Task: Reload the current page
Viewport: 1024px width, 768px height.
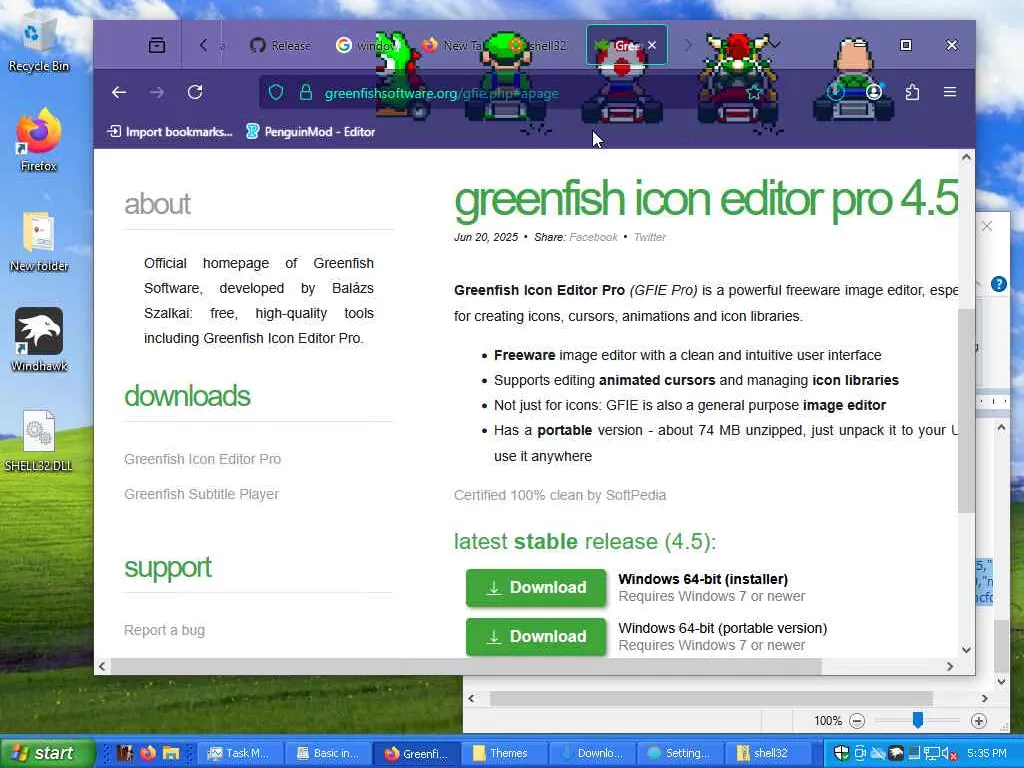Action: coord(195,93)
